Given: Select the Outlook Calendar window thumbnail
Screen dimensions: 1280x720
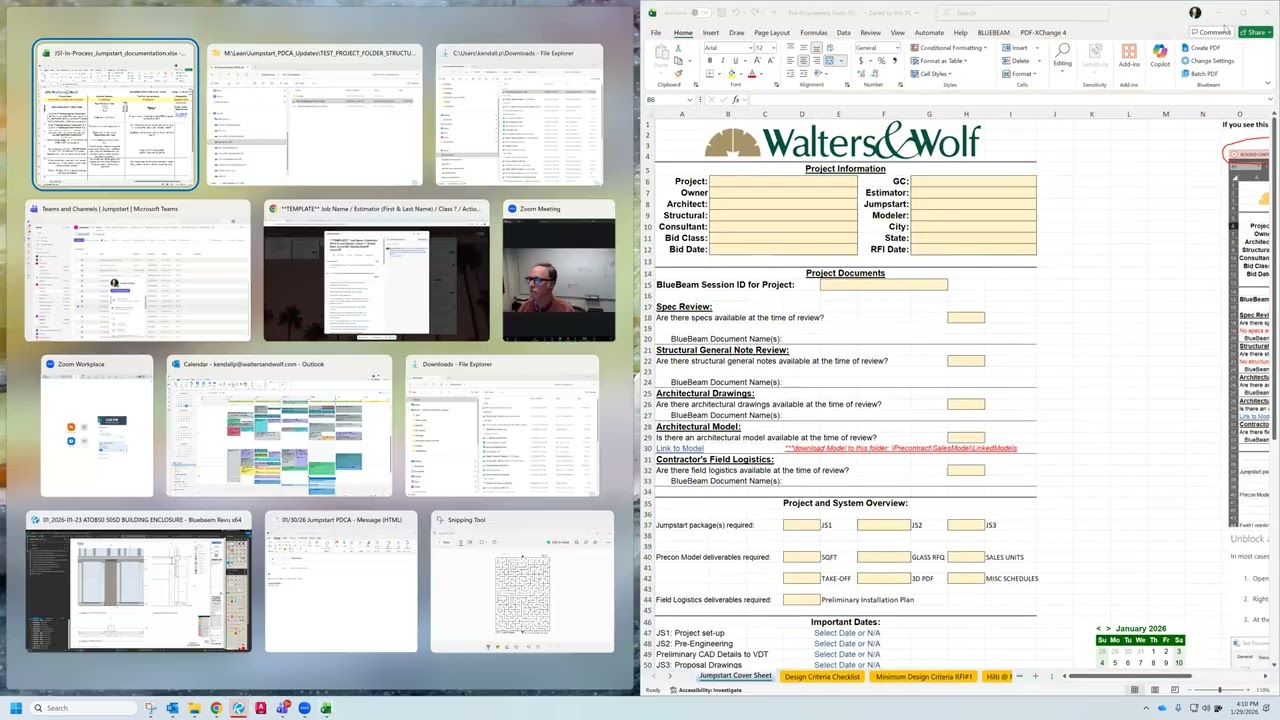Looking at the screenshot, I should 279,427.
